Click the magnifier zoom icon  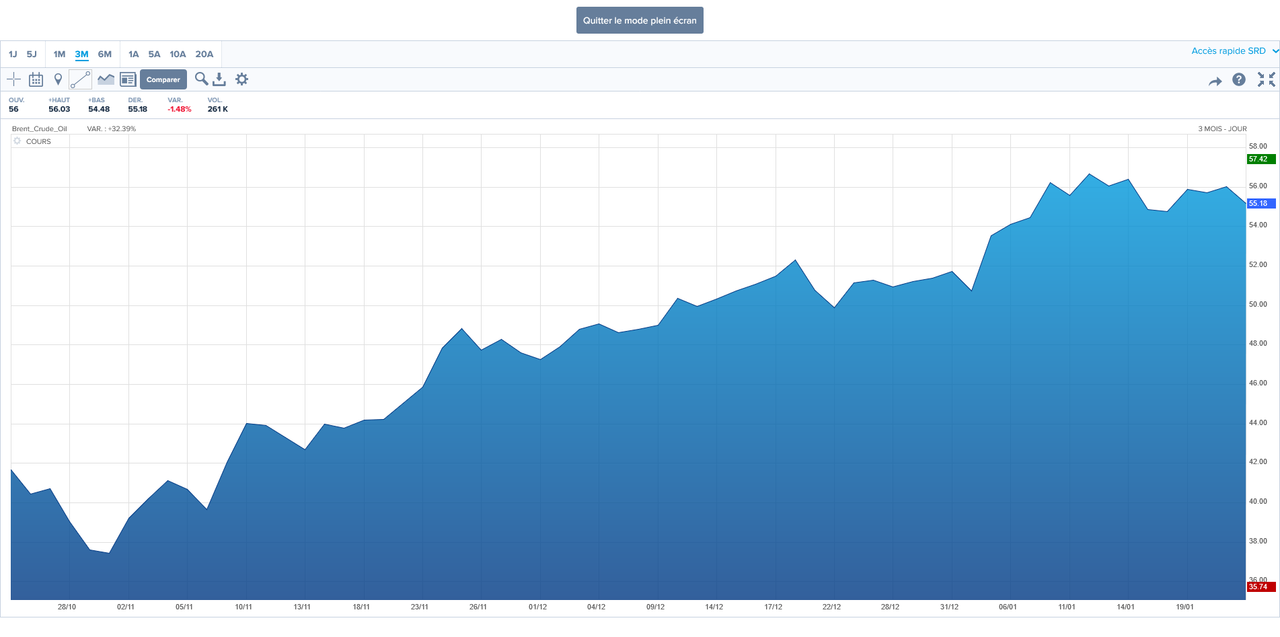click(x=201, y=79)
